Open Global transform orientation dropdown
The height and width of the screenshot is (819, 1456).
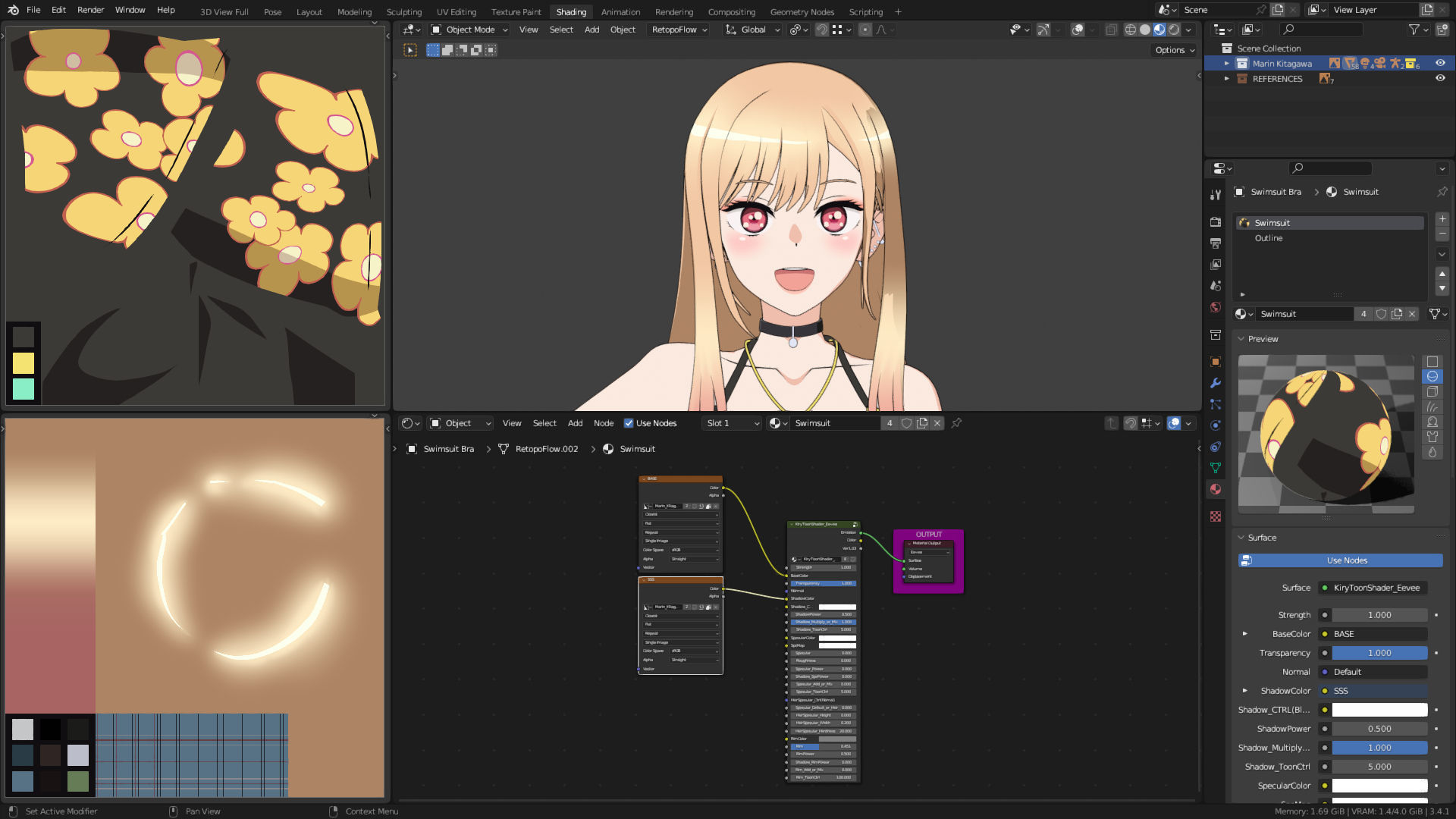tap(752, 30)
